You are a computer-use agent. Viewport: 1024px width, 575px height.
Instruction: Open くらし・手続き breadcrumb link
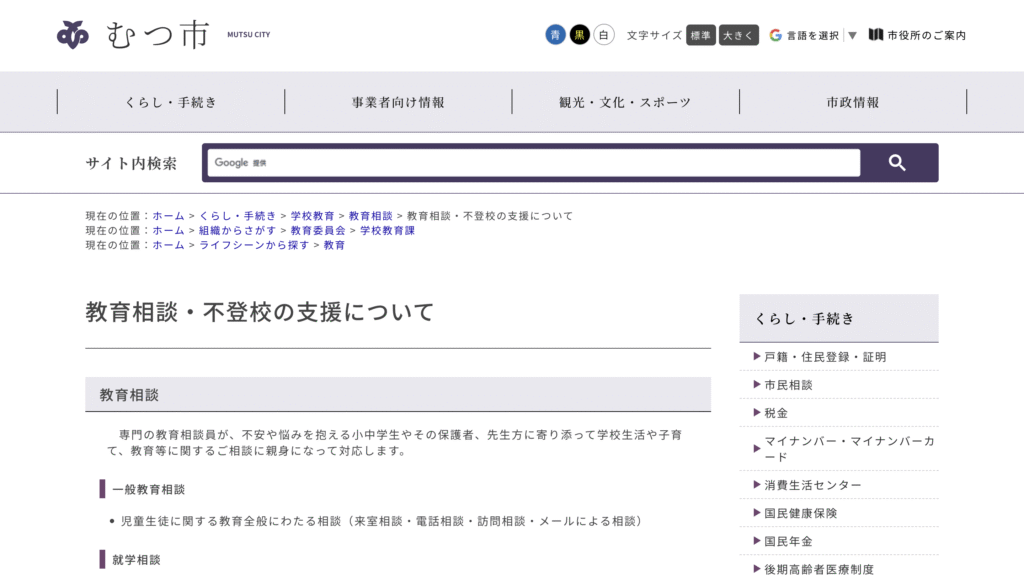(x=238, y=216)
